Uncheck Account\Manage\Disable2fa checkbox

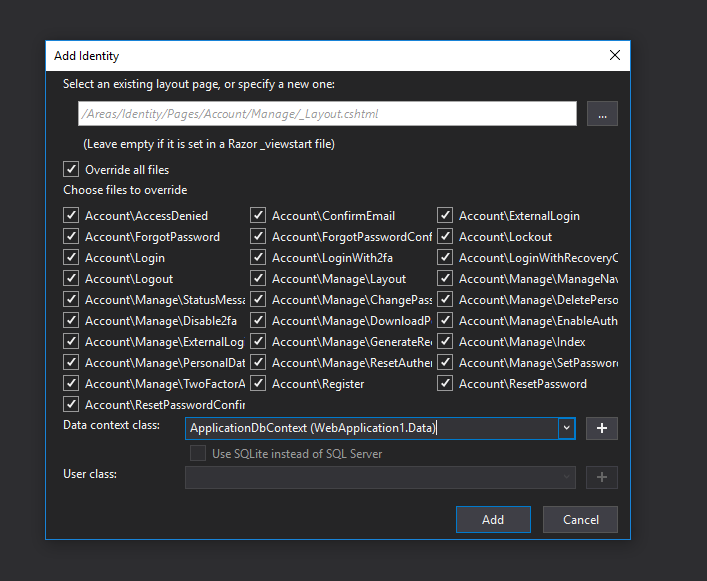click(71, 320)
